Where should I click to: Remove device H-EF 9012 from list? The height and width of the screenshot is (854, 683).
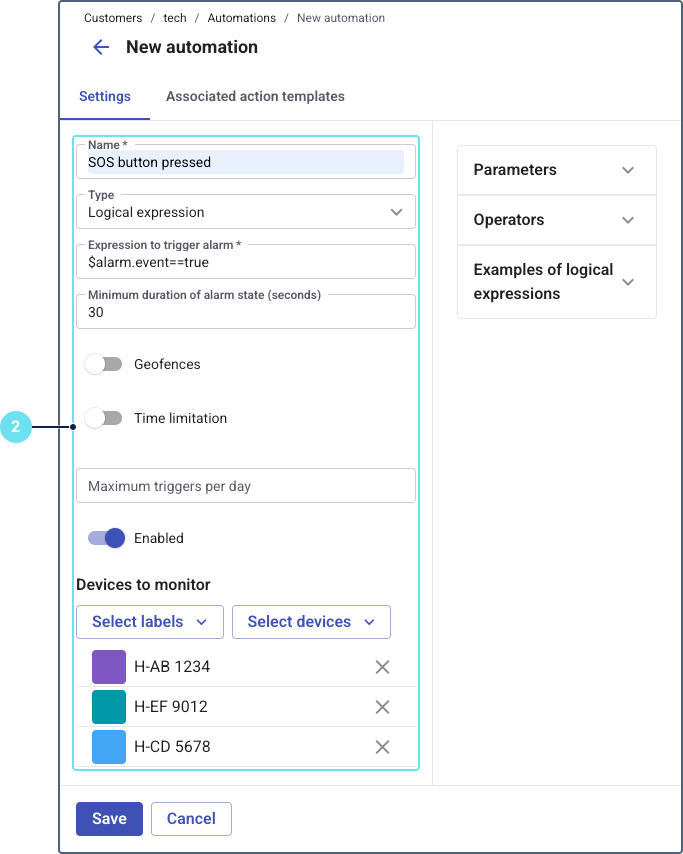[382, 707]
